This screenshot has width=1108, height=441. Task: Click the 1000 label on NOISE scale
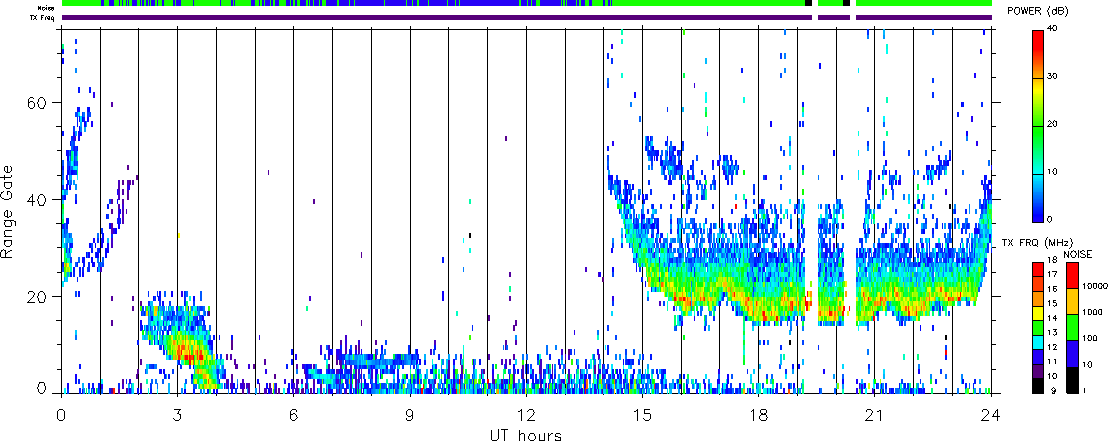pyautogui.click(x=1090, y=312)
